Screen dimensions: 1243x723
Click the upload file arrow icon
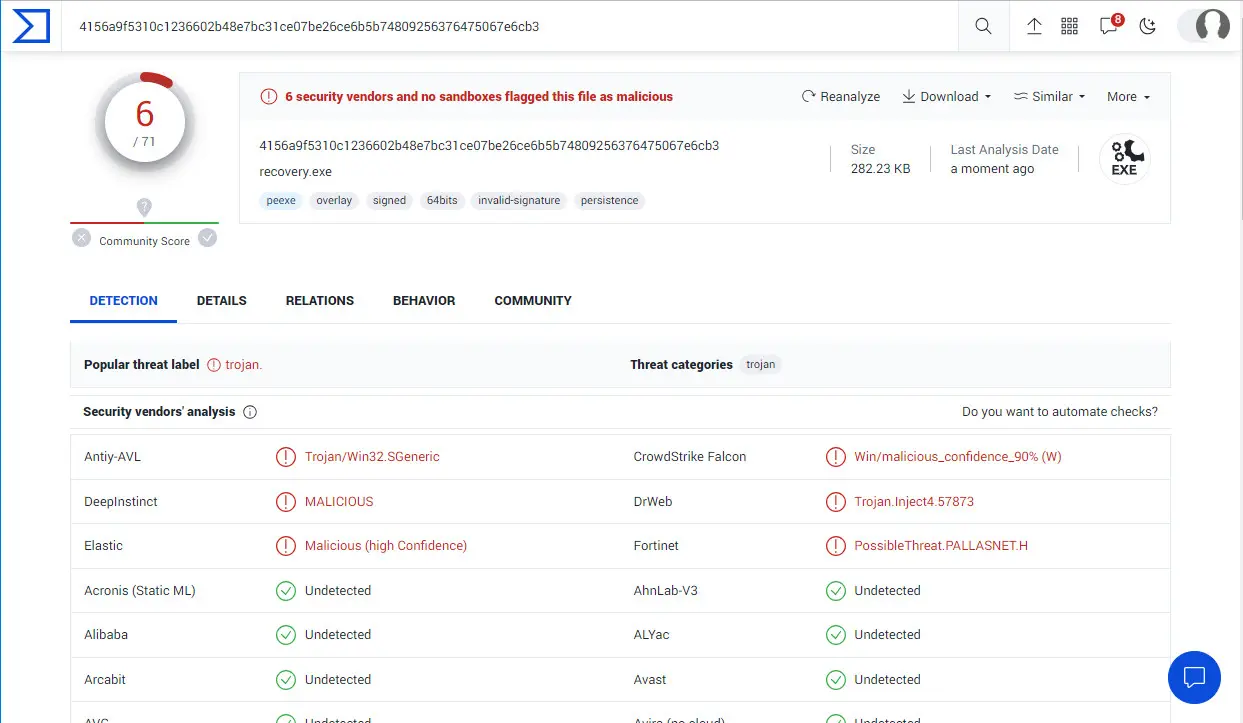coord(1034,27)
